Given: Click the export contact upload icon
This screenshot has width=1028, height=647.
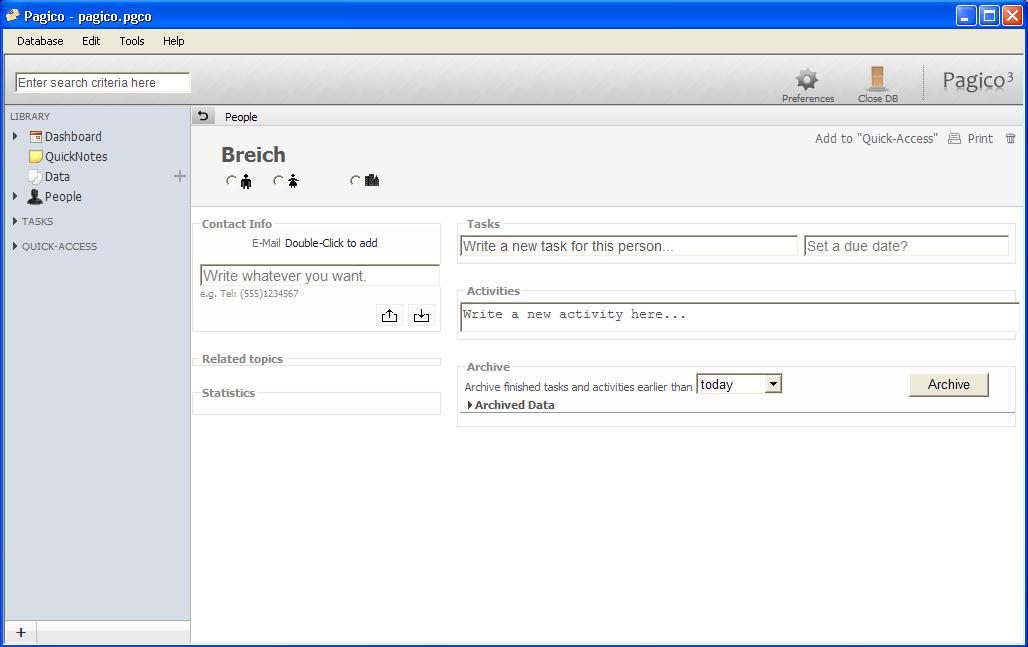Looking at the screenshot, I should (389, 315).
